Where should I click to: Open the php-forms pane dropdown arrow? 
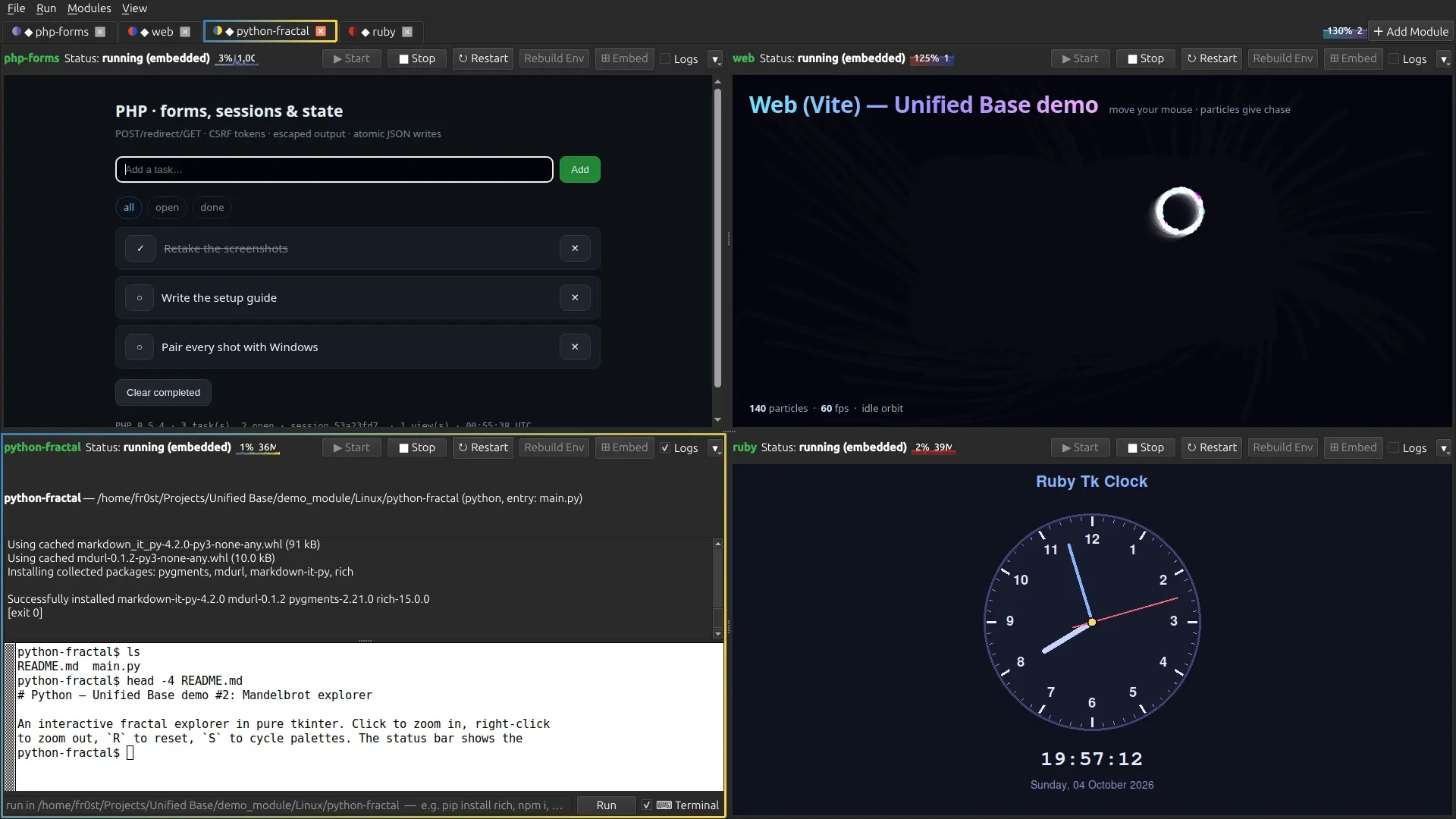tap(715, 59)
